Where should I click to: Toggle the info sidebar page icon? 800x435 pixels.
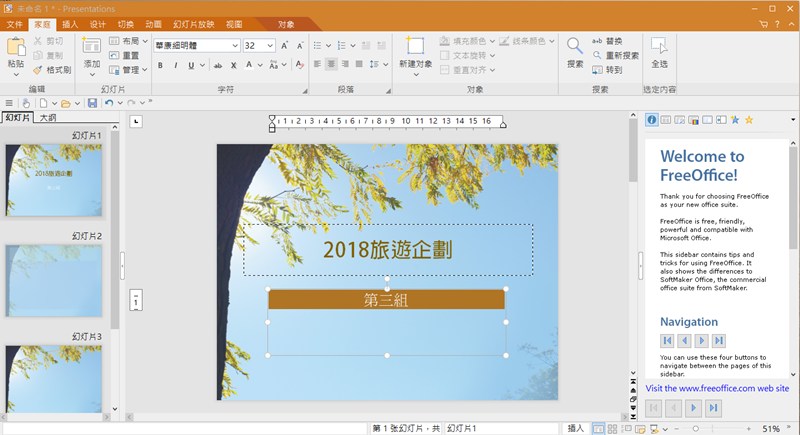click(652, 120)
